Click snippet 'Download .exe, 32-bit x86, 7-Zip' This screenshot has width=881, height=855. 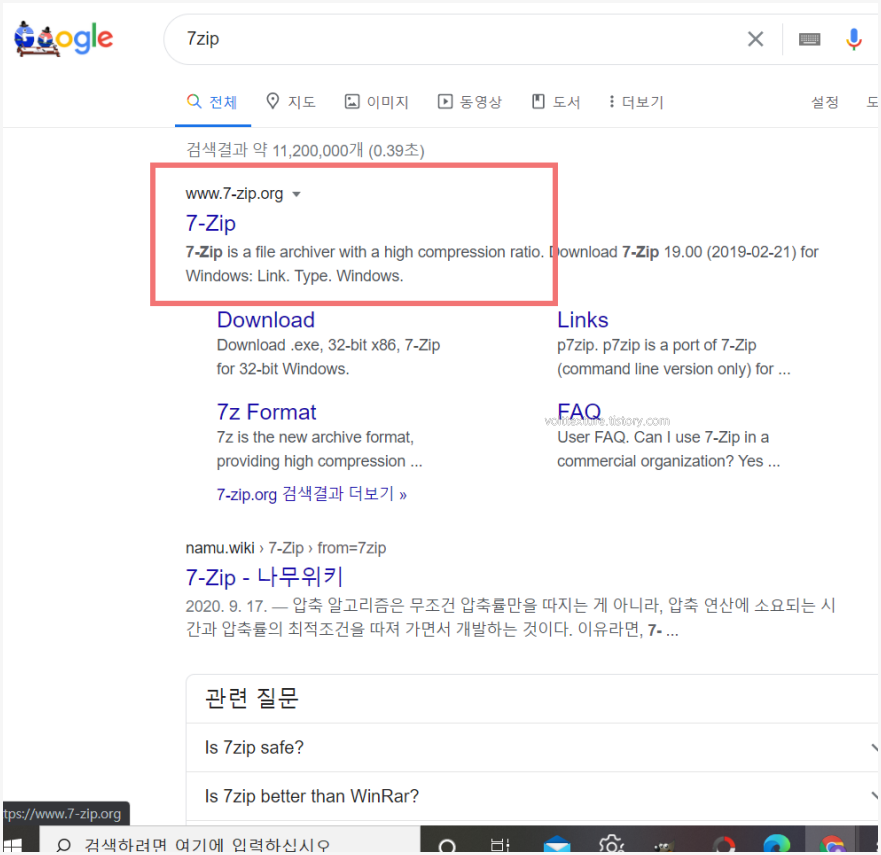tap(328, 345)
